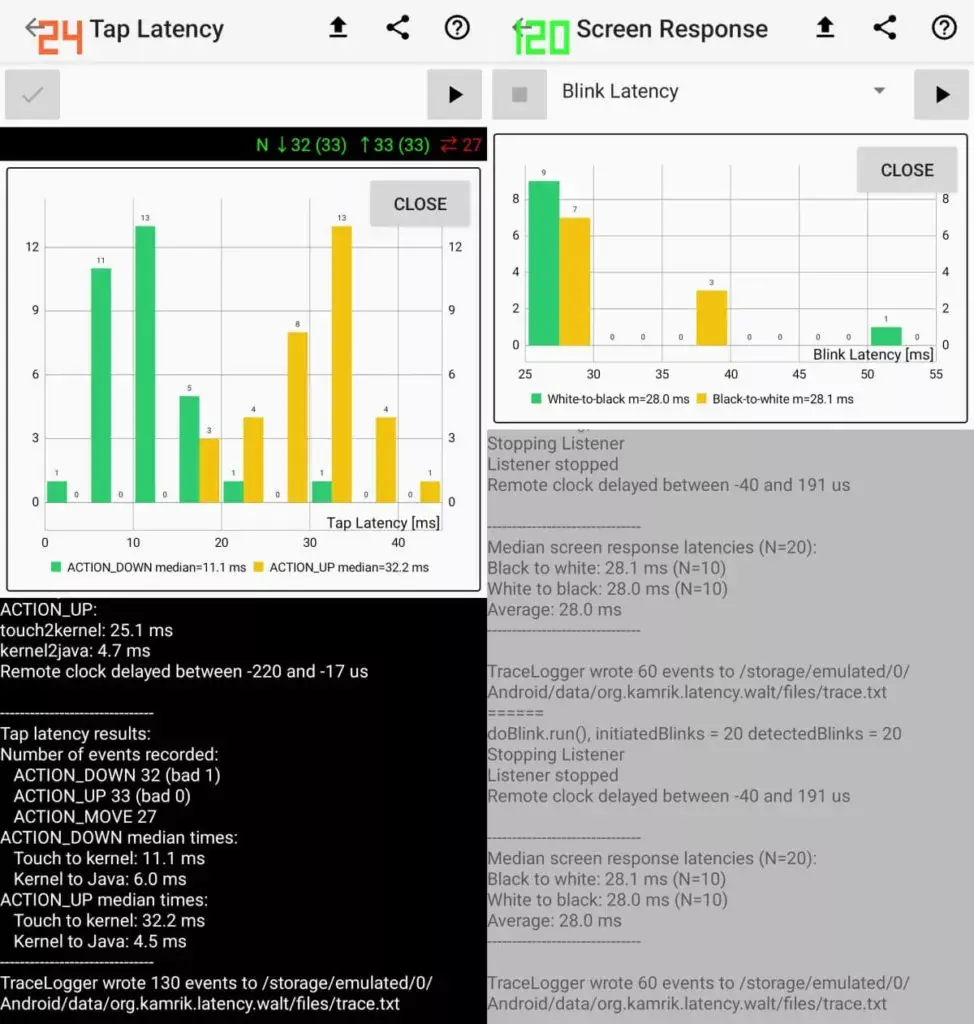
Task: Upload Screen Response results
Action: 825,28
